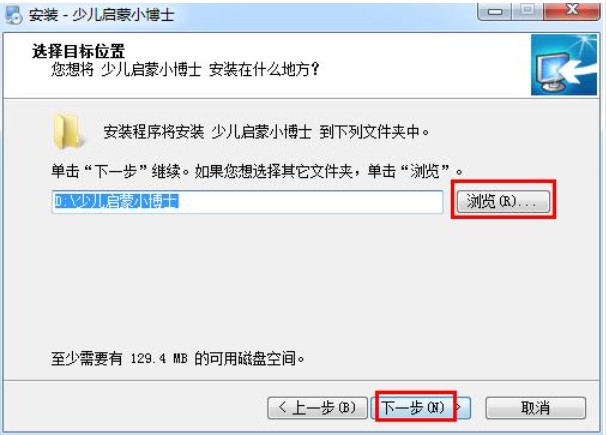Close the installer window
The image size is (606, 435).
pyautogui.click(x=572, y=11)
